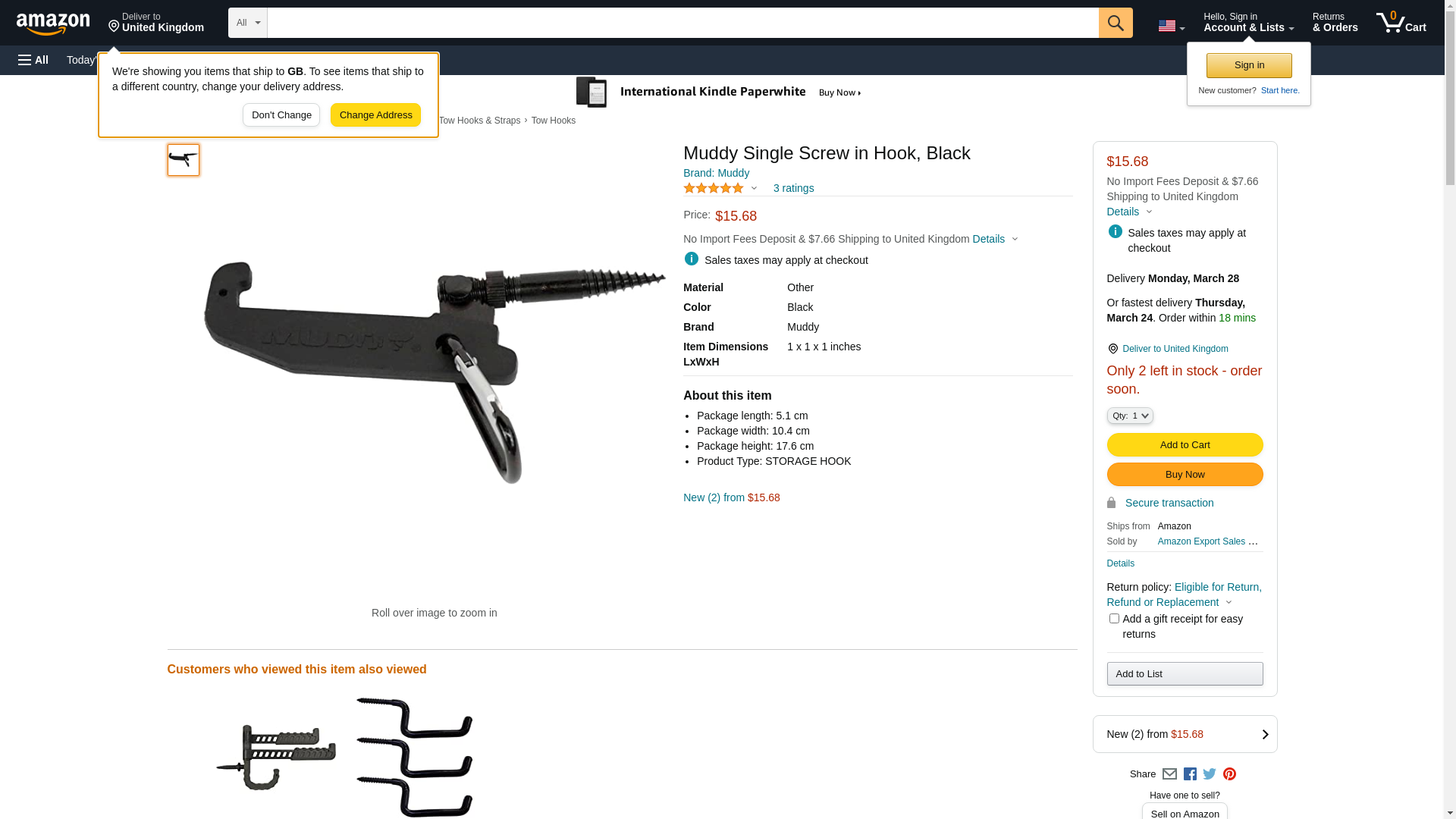This screenshot has width=1456, height=819.
Task: Expand the country flag language selector
Action: tap(1171, 26)
